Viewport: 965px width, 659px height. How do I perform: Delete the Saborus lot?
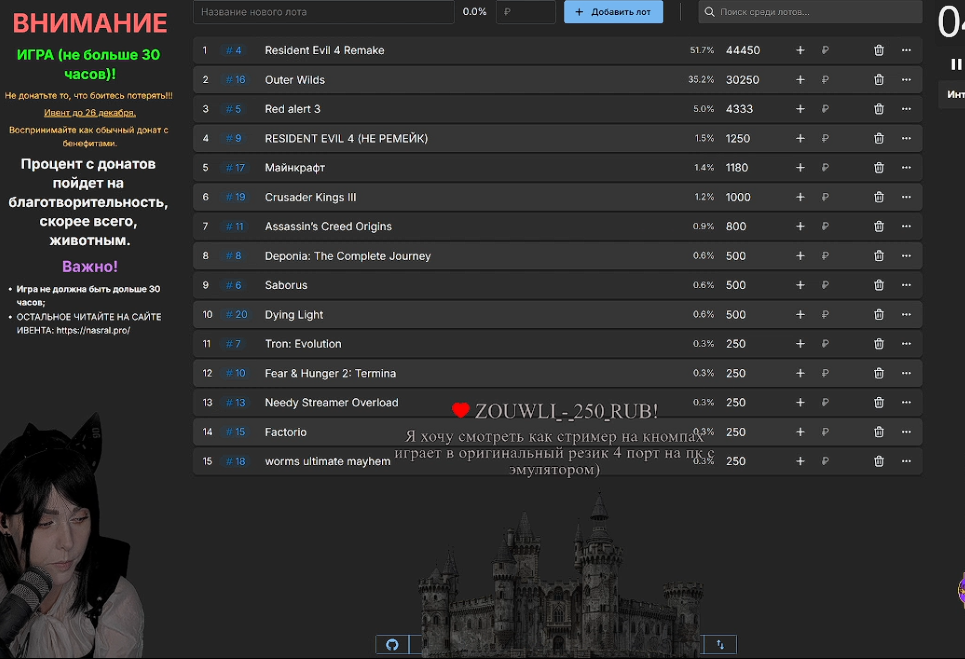pos(879,286)
